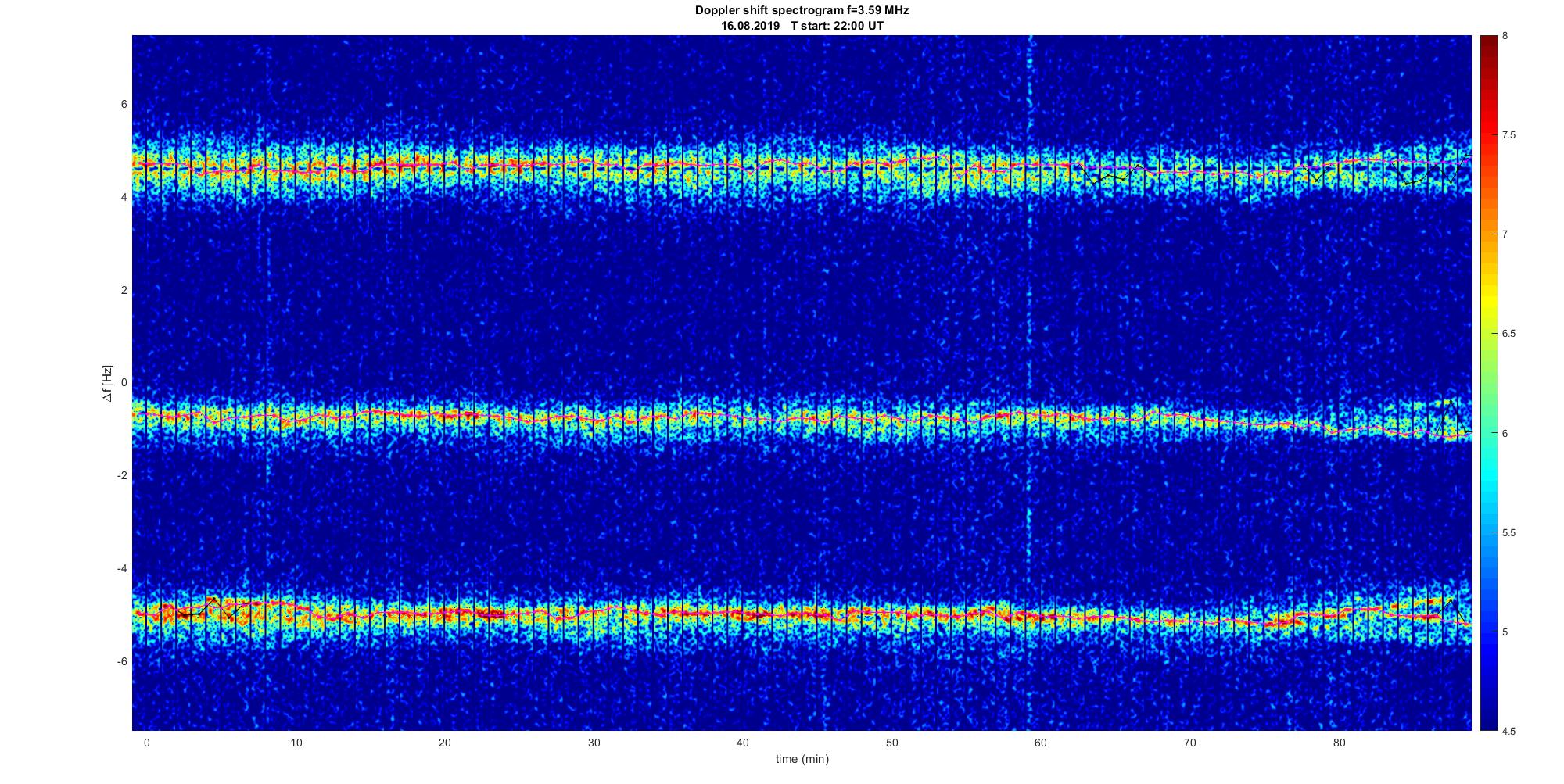
Task: Click the subtitle '16.08.2019 T start: 22:00 UT'
Action: pyautogui.click(x=802, y=25)
